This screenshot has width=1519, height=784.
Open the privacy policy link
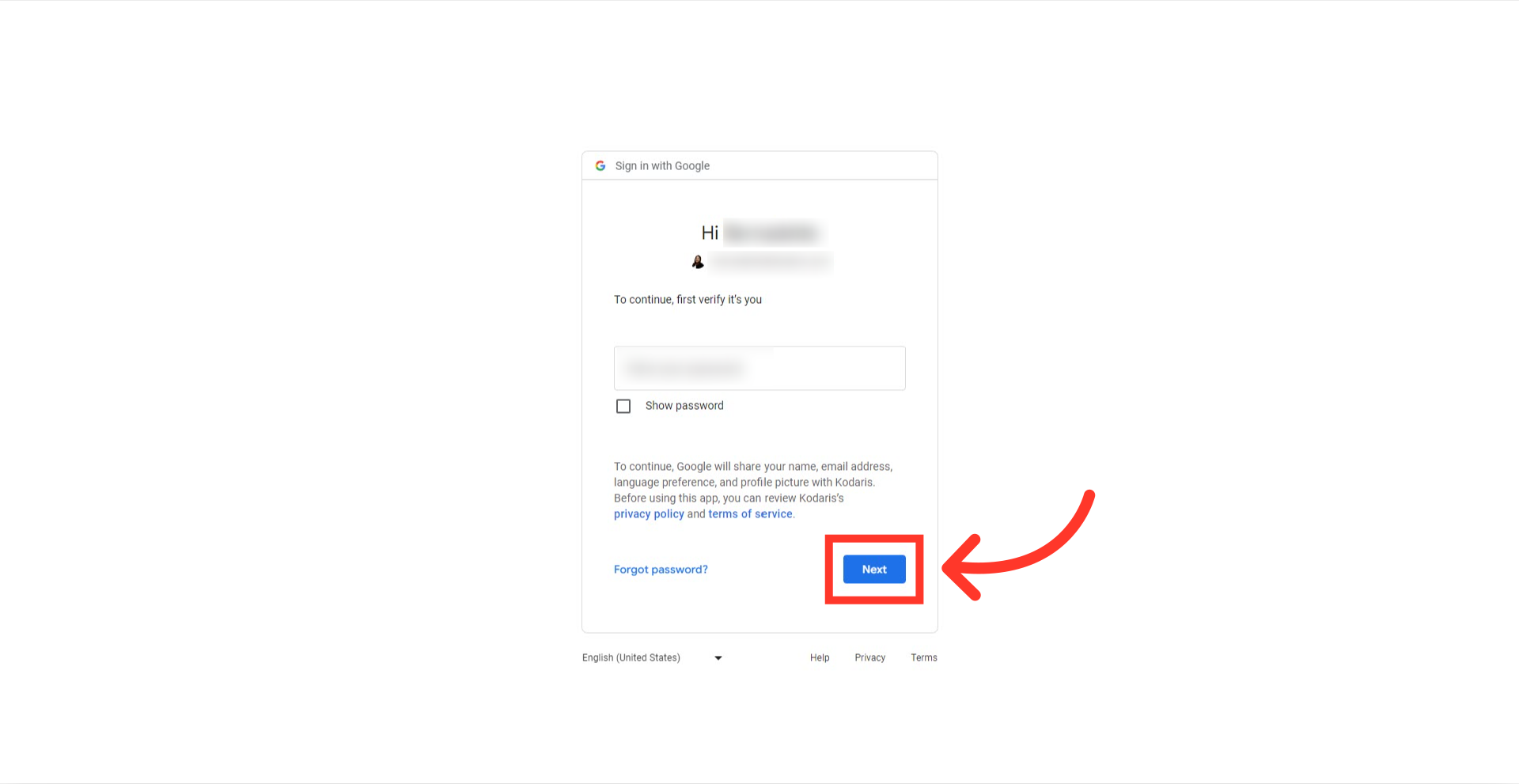(649, 513)
